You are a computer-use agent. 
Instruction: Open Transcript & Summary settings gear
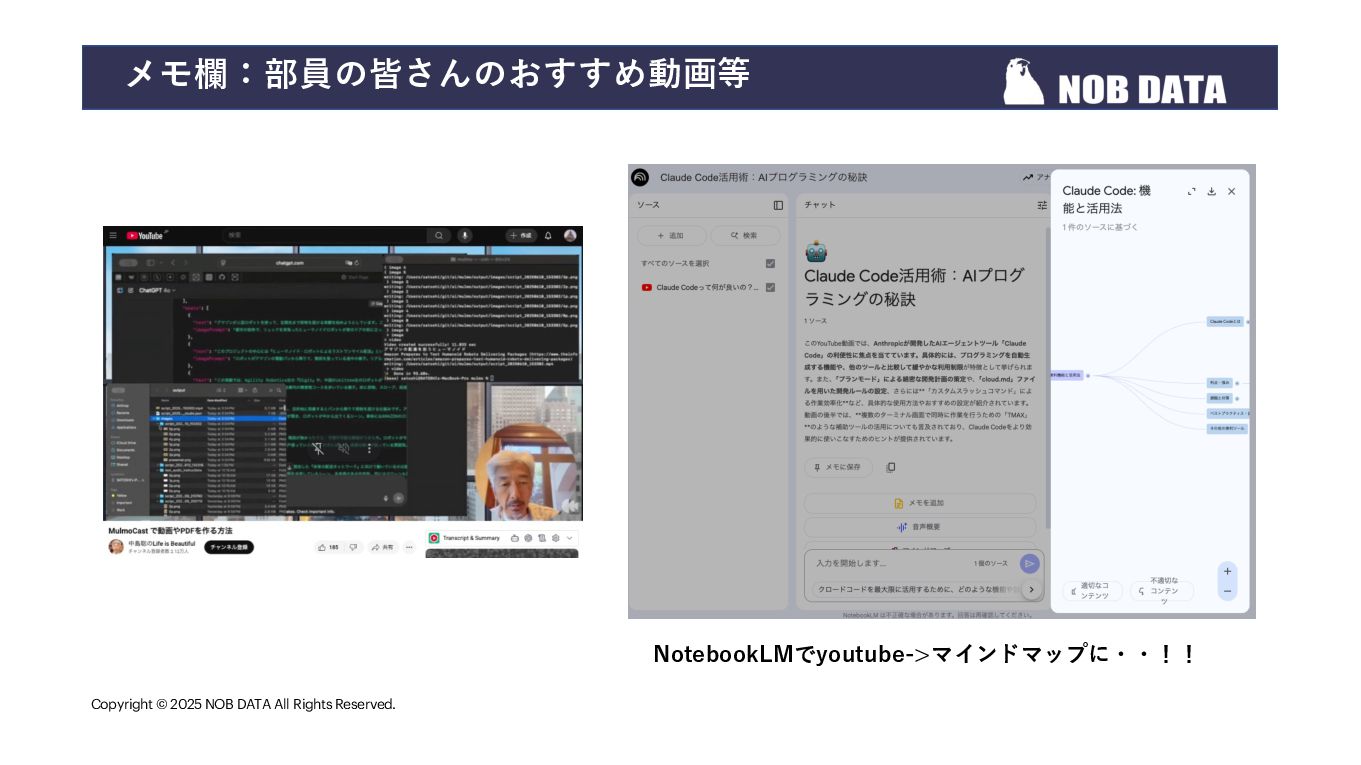[555, 538]
